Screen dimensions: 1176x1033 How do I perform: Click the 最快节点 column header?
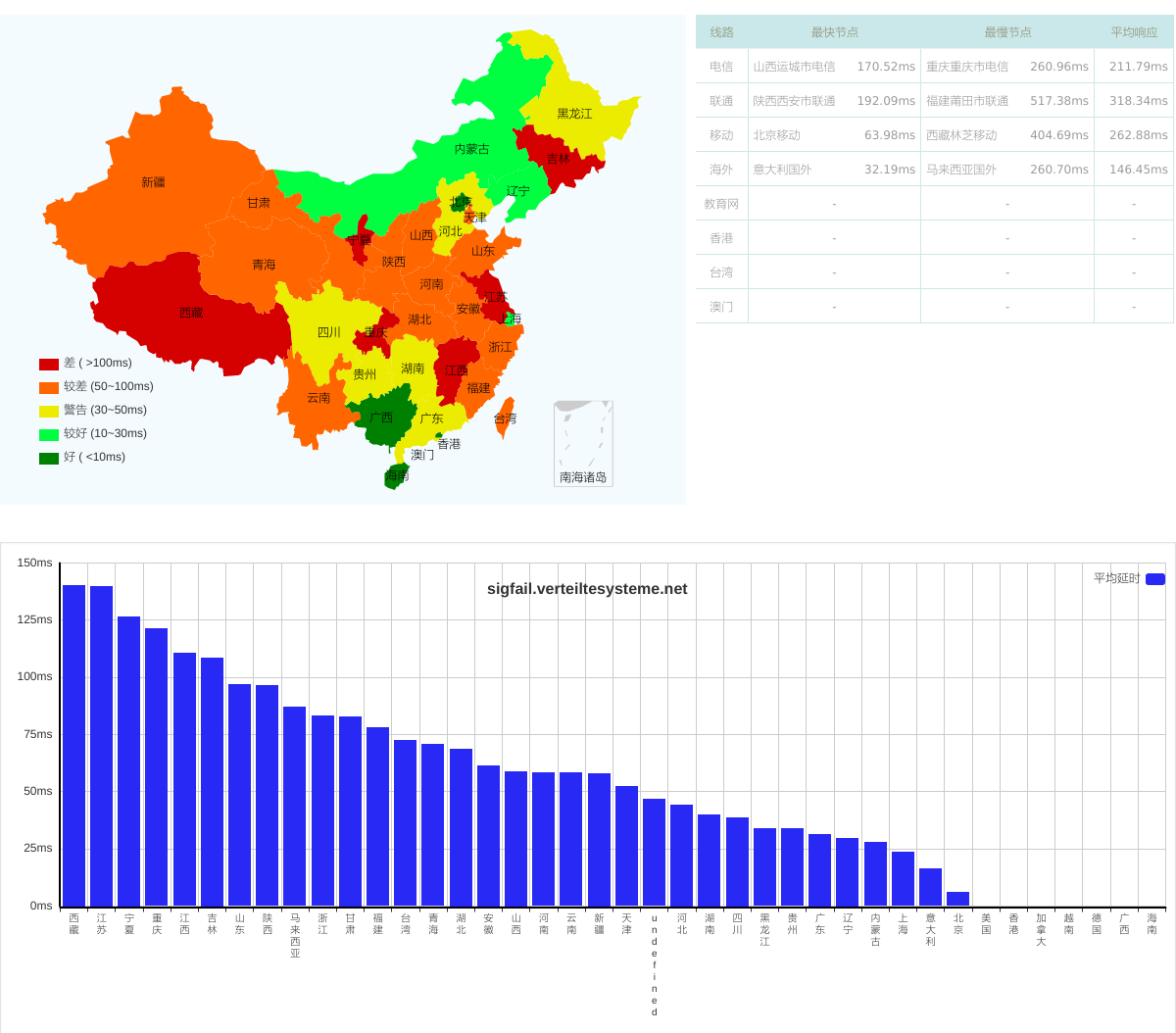834,32
